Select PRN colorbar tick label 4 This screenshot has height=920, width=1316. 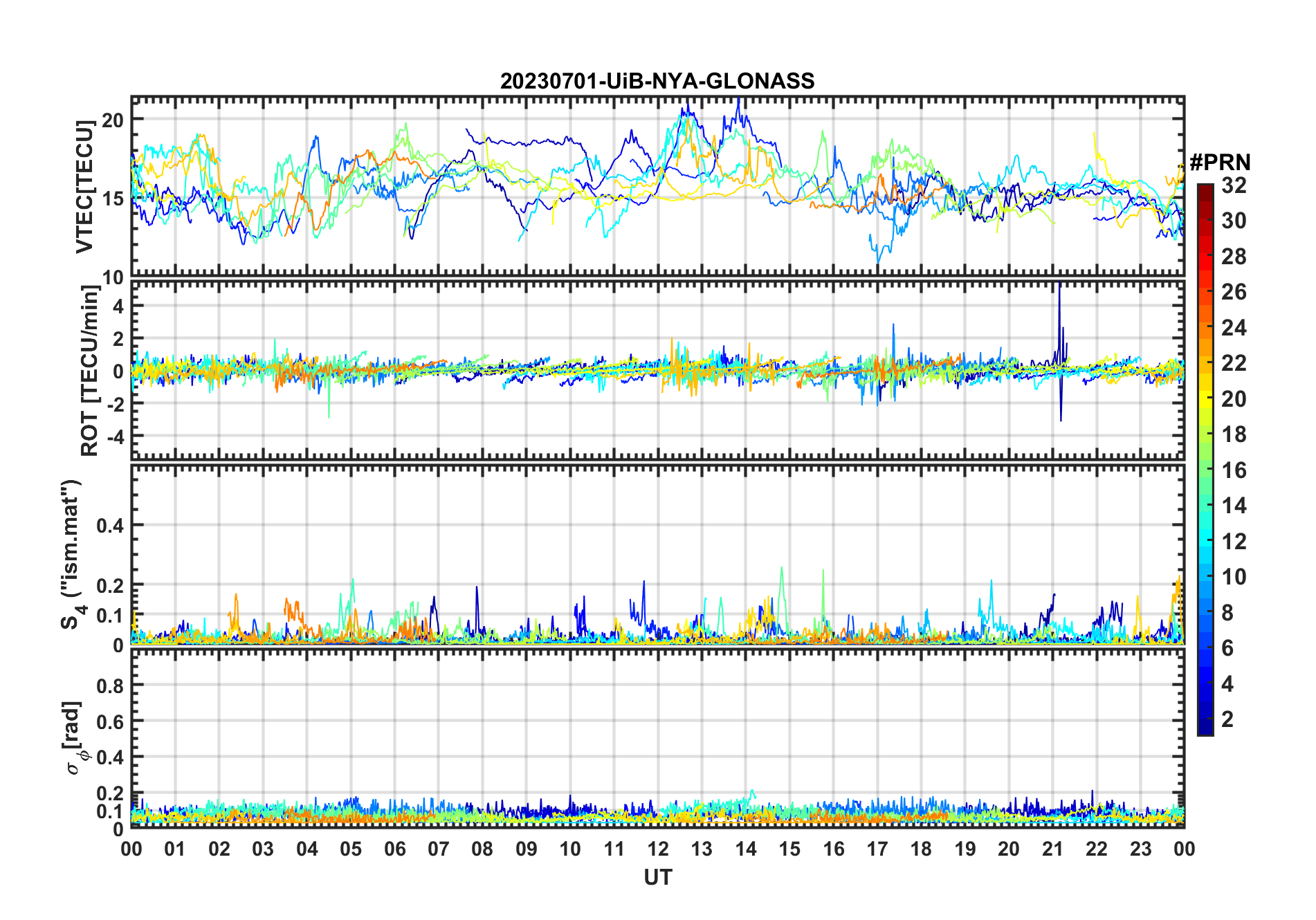(x=1227, y=684)
